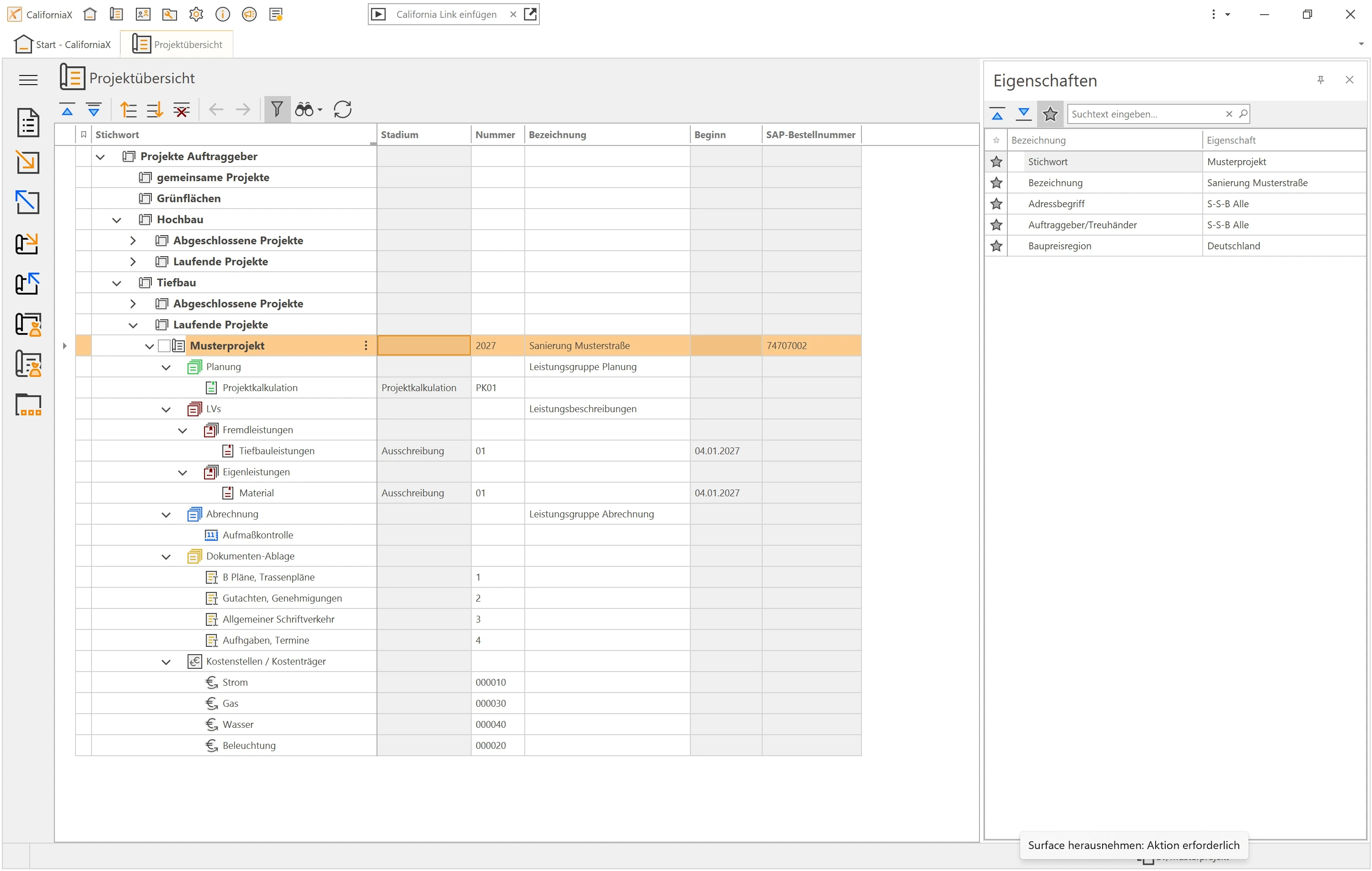Toggle favorite star for Adressbegriff property
The height and width of the screenshot is (871, 1372).
point(996,204)
